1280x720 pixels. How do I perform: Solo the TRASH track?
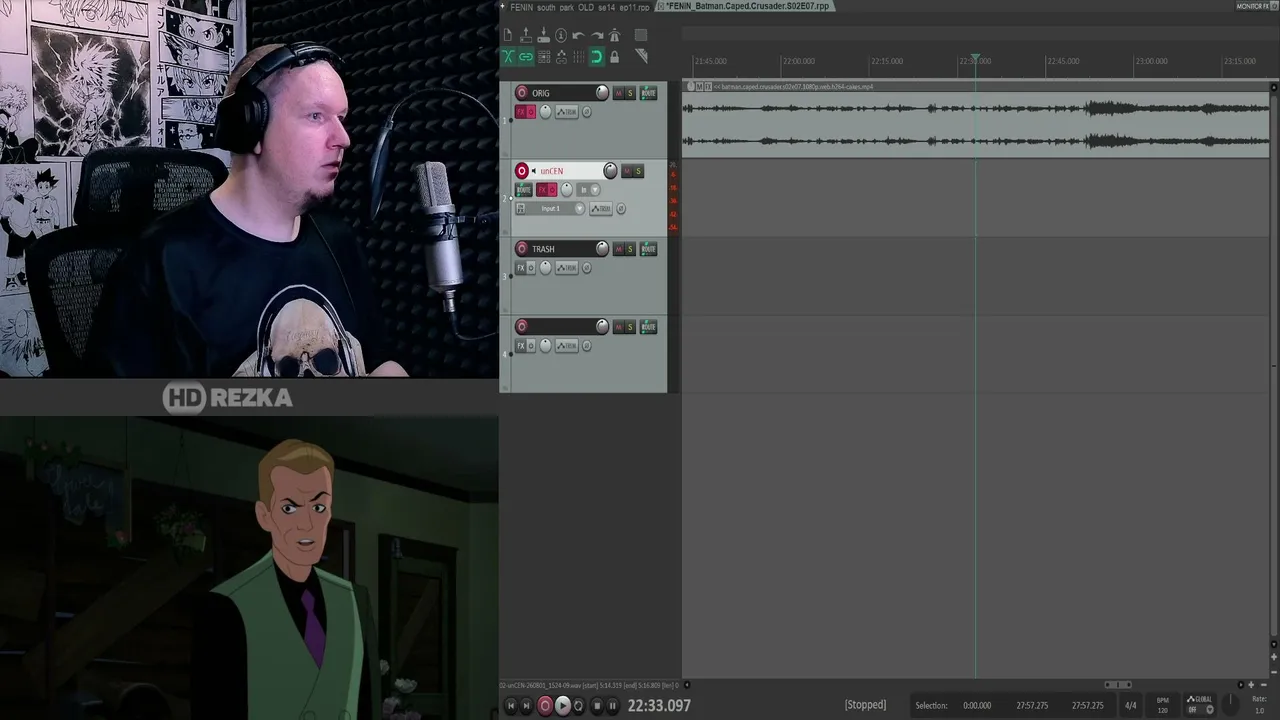(630, 249)
